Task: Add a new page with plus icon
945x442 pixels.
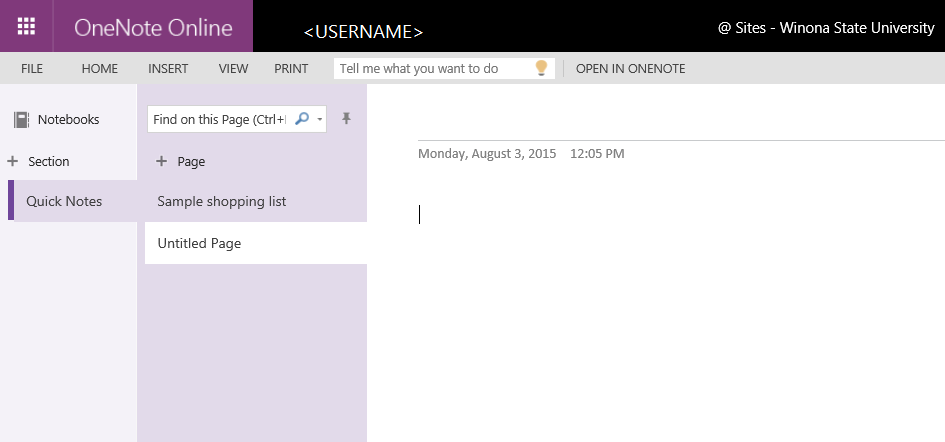Action: click(161, 161)
